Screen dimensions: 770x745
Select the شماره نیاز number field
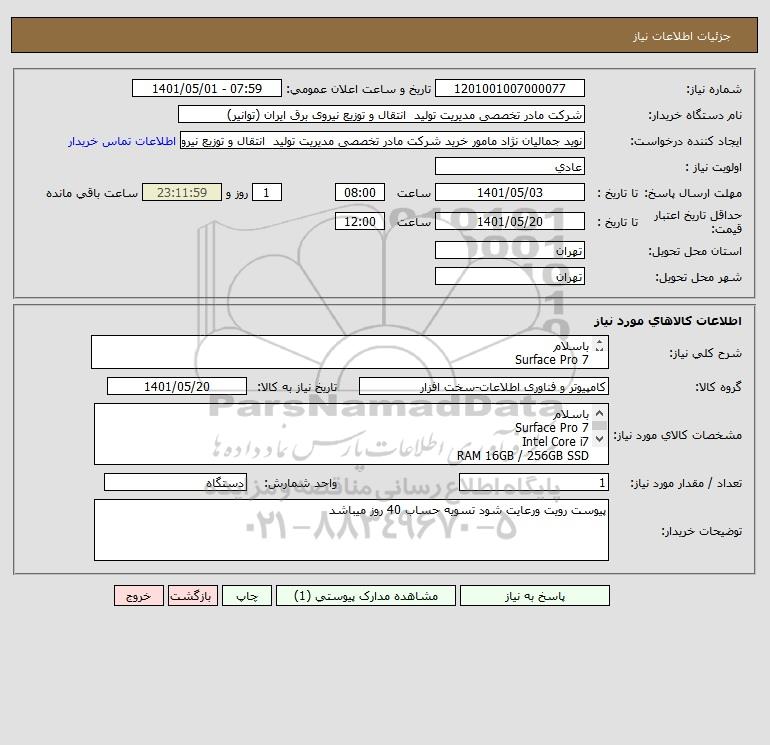click(x=510, y=88)
